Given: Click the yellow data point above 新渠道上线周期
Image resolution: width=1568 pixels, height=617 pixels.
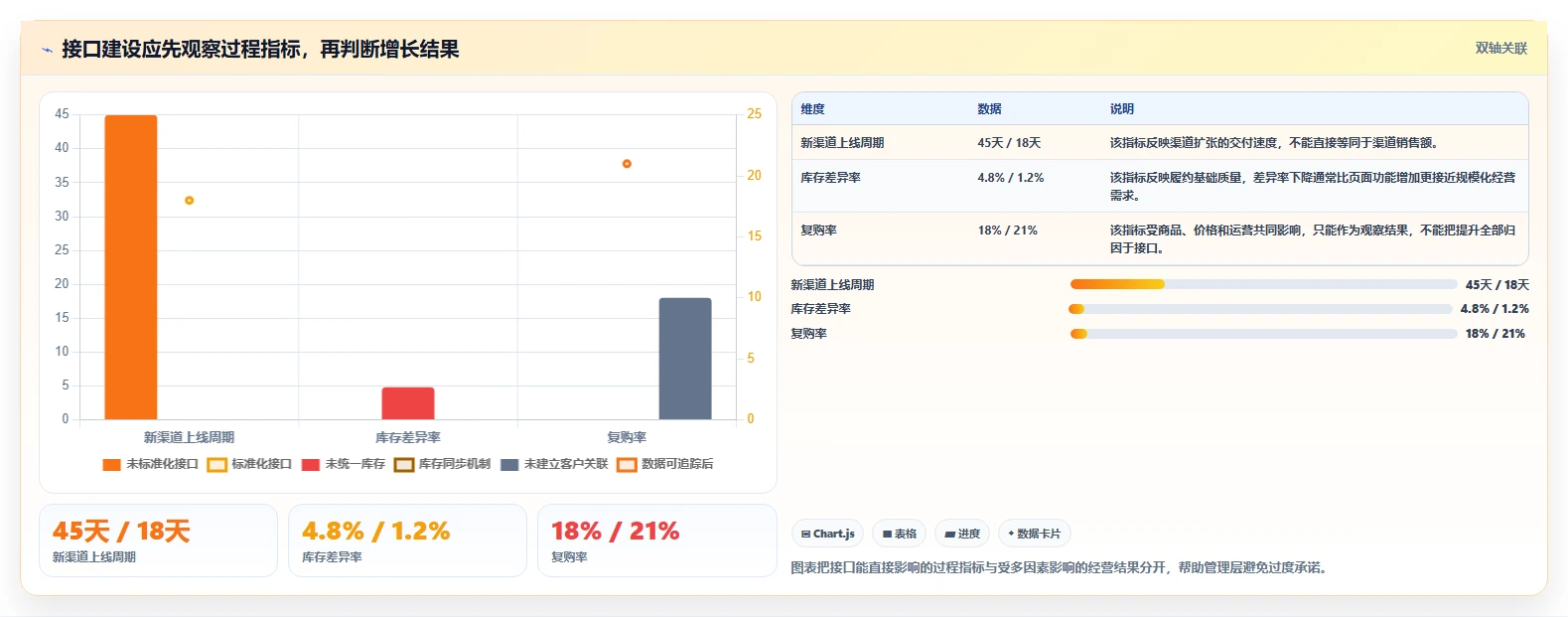Looking at the screenshot, I should click(189, 201).
